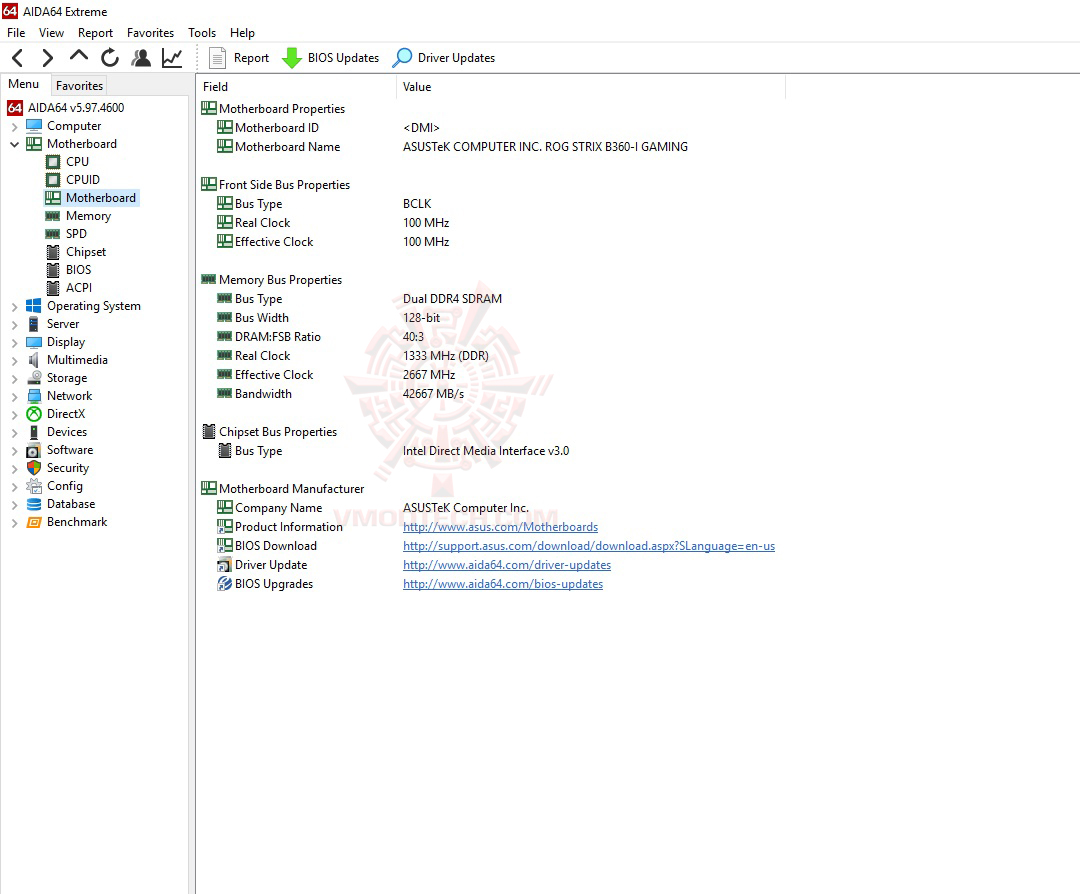The width and height of the screenshot is (1080, 894).
Task: Refresh the current page
Action: click(110, 58)
